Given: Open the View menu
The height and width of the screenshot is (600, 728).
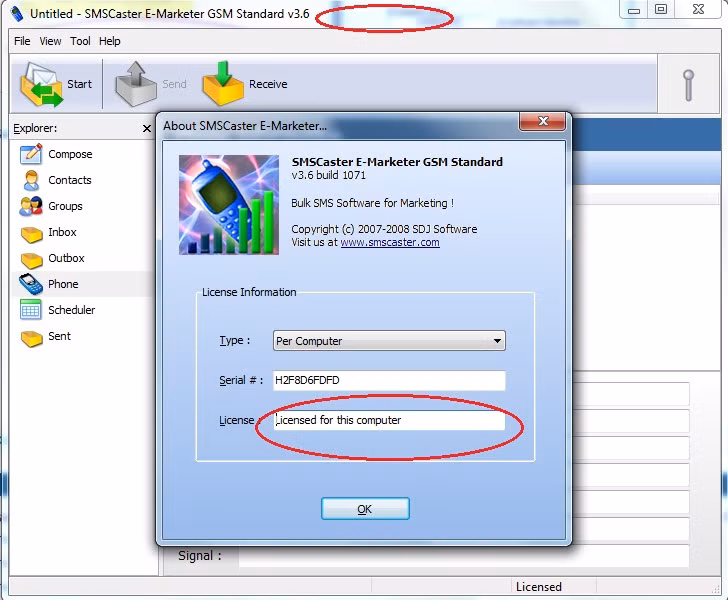Looking at the screenshot, I should click(50, 41).
